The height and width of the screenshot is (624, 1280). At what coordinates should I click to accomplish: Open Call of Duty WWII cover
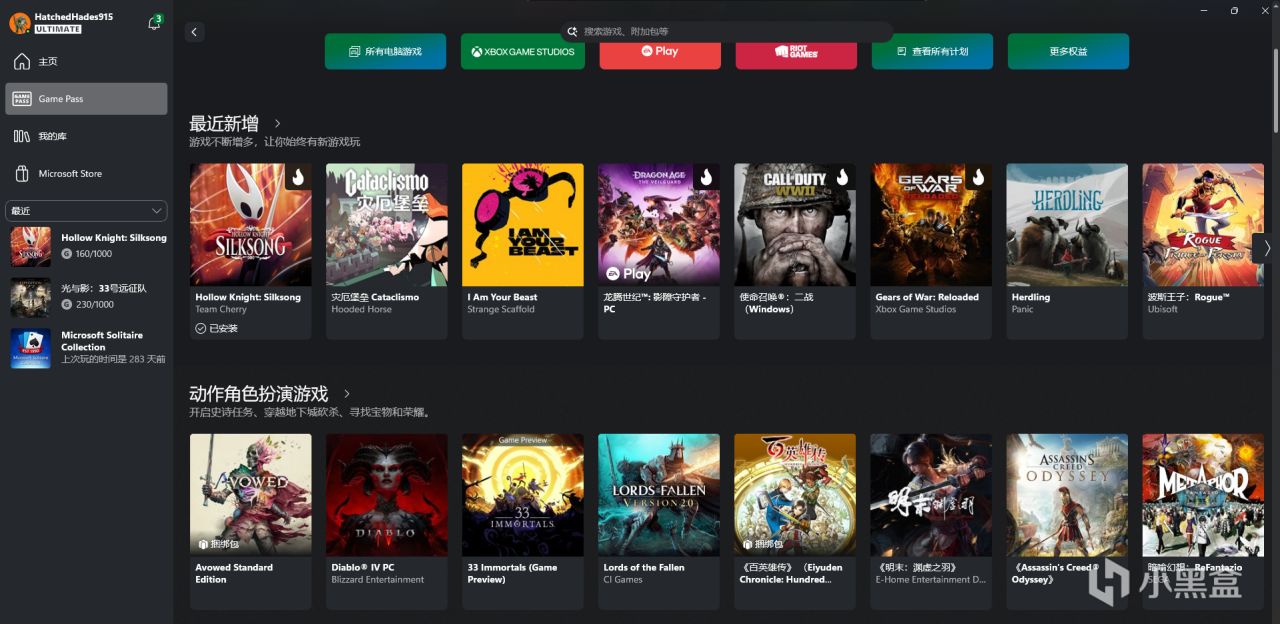pyautogui.click(x=794, y=225)
